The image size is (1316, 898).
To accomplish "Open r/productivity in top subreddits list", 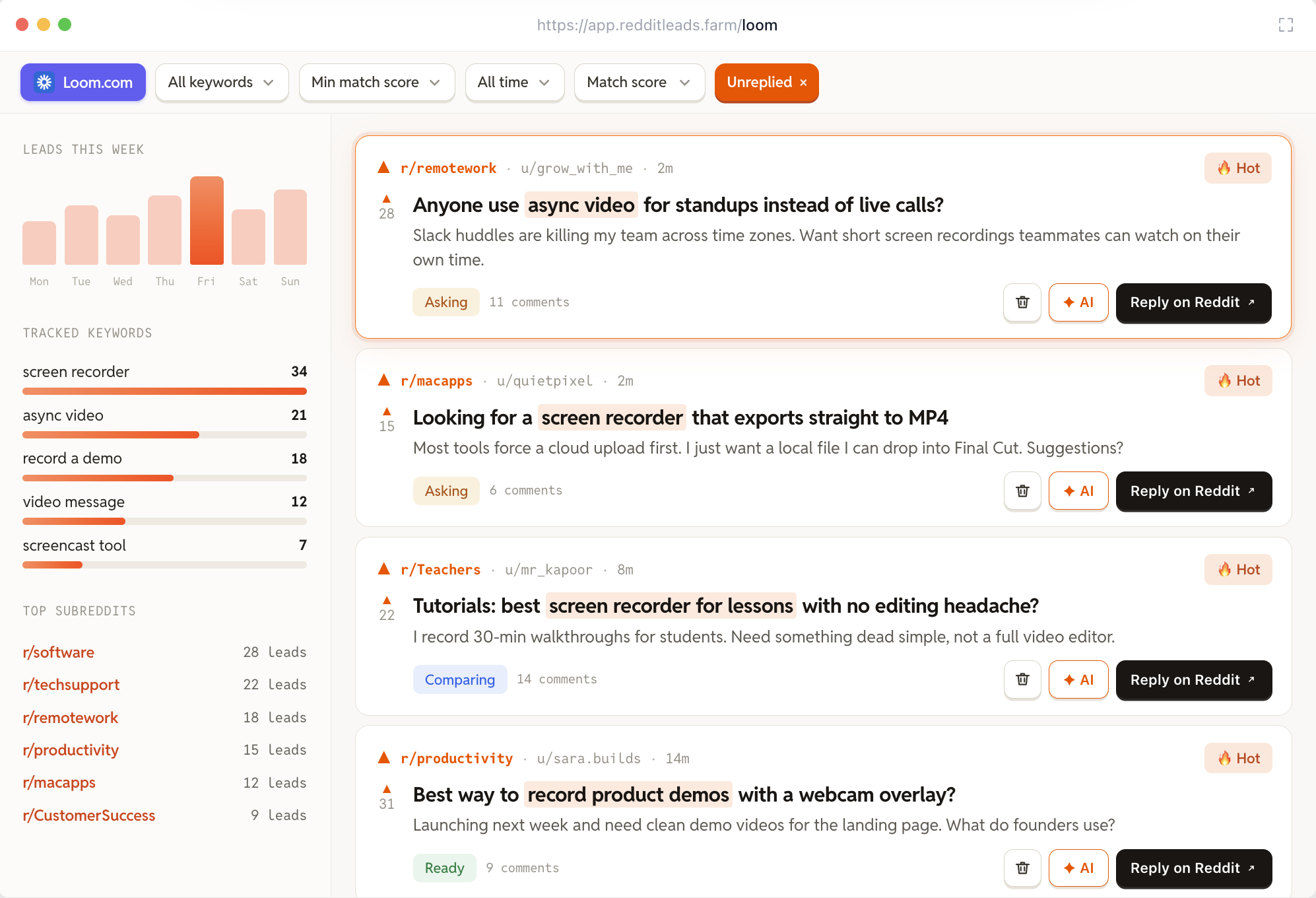I will pos(71,750).
